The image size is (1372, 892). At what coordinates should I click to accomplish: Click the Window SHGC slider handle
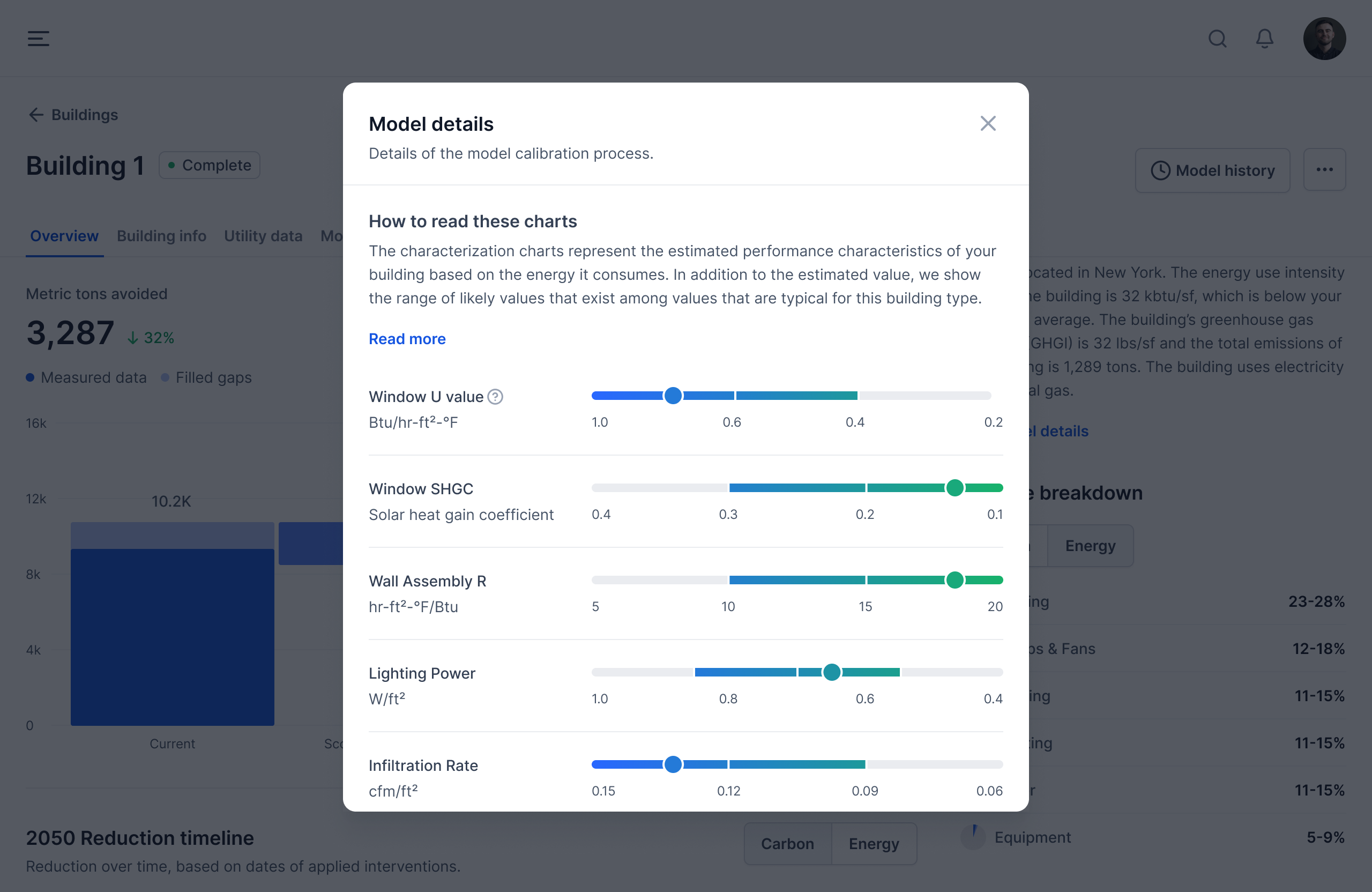pyautogui.click(x=955, y=488)
